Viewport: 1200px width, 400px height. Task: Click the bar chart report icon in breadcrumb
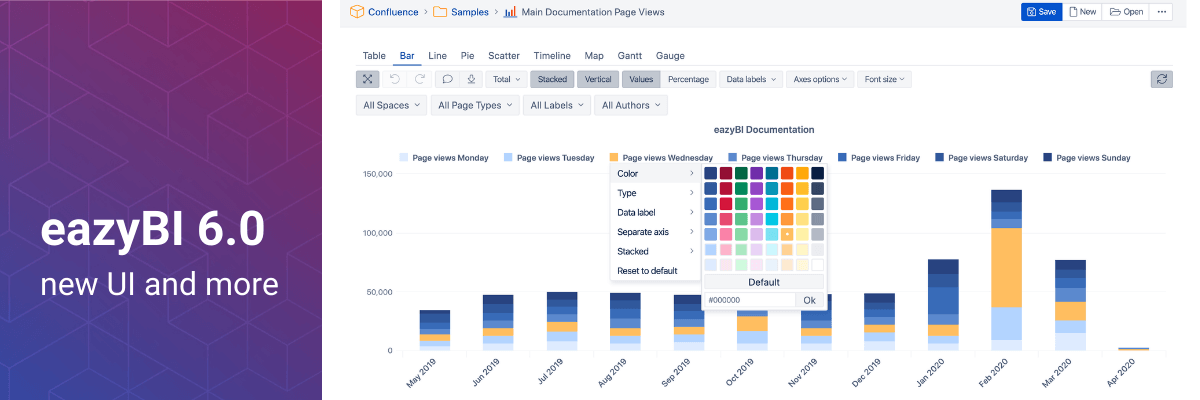[x=510, y=12]
